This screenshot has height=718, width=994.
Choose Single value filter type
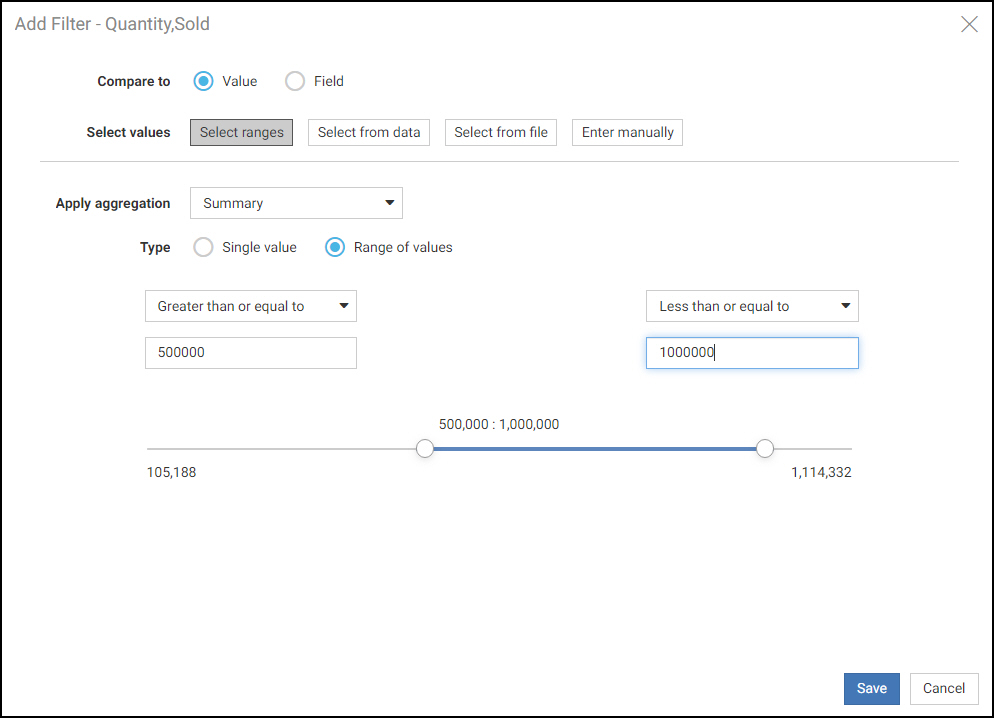click(203, 247)
